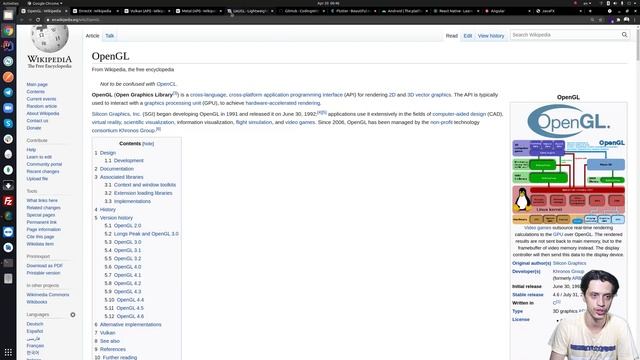Click the Cite this page link
This screenshot has width=640, height=360.
pos(40,237)
